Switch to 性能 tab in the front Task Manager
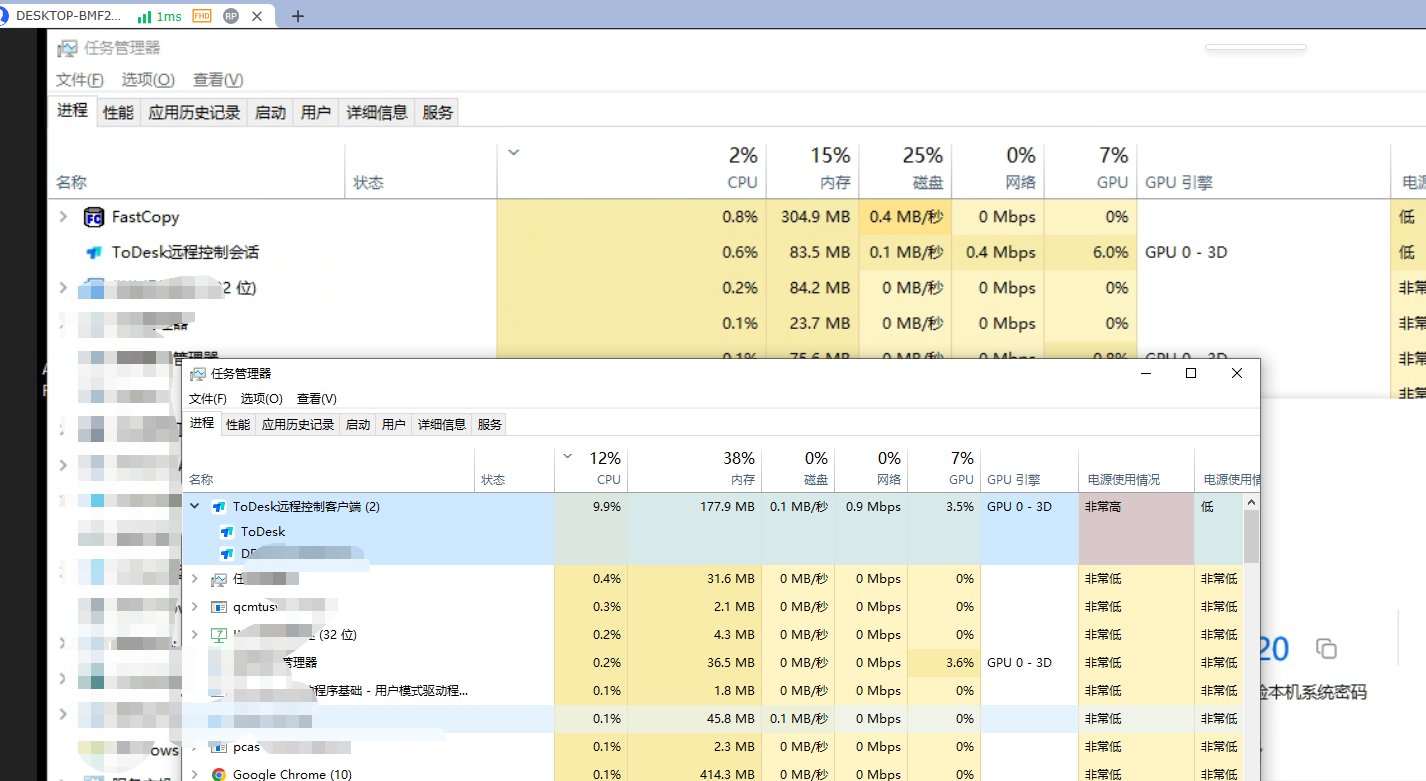1426x781 pixels. [238, 425]
